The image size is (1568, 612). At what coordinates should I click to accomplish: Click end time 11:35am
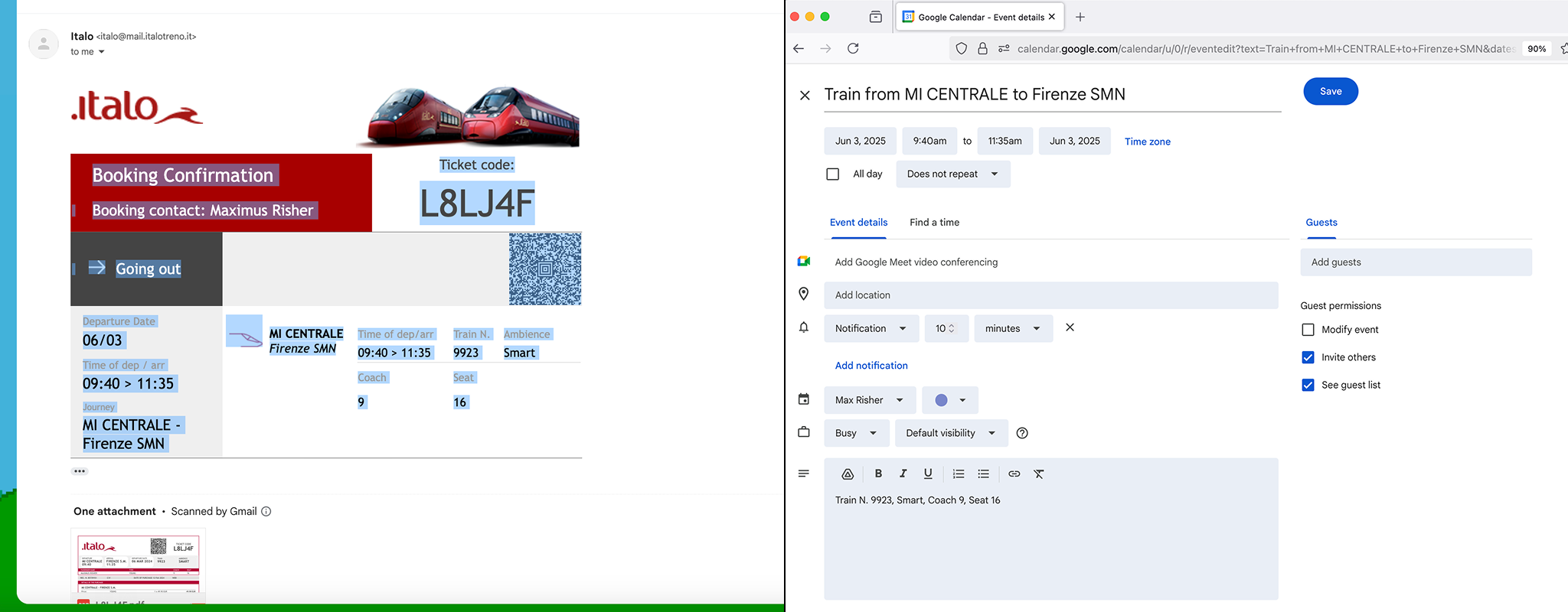click(x=1005, y=141)
